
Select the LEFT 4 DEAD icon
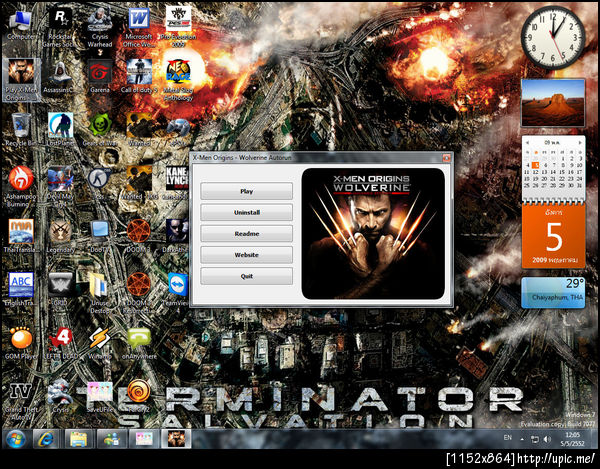[x=61, y=343]
